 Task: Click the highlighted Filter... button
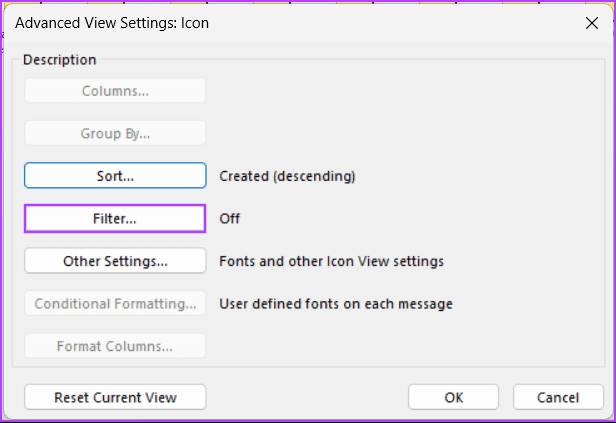tap(115, 218)
